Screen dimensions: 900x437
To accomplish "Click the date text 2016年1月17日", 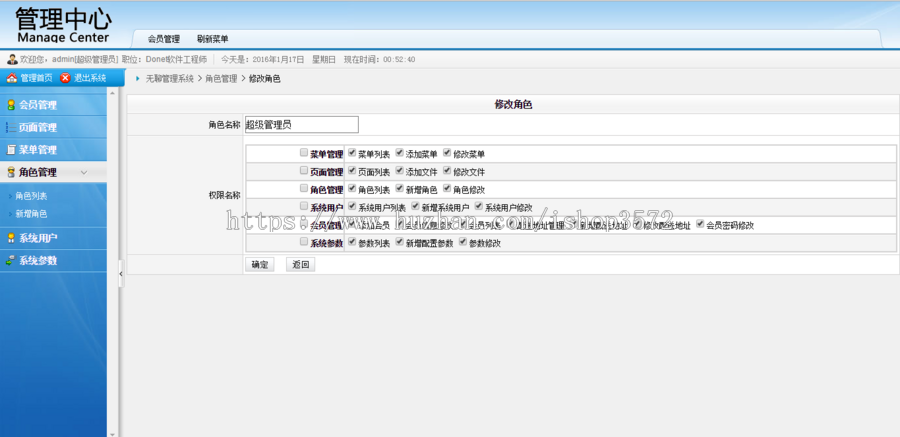I will 278,59.
